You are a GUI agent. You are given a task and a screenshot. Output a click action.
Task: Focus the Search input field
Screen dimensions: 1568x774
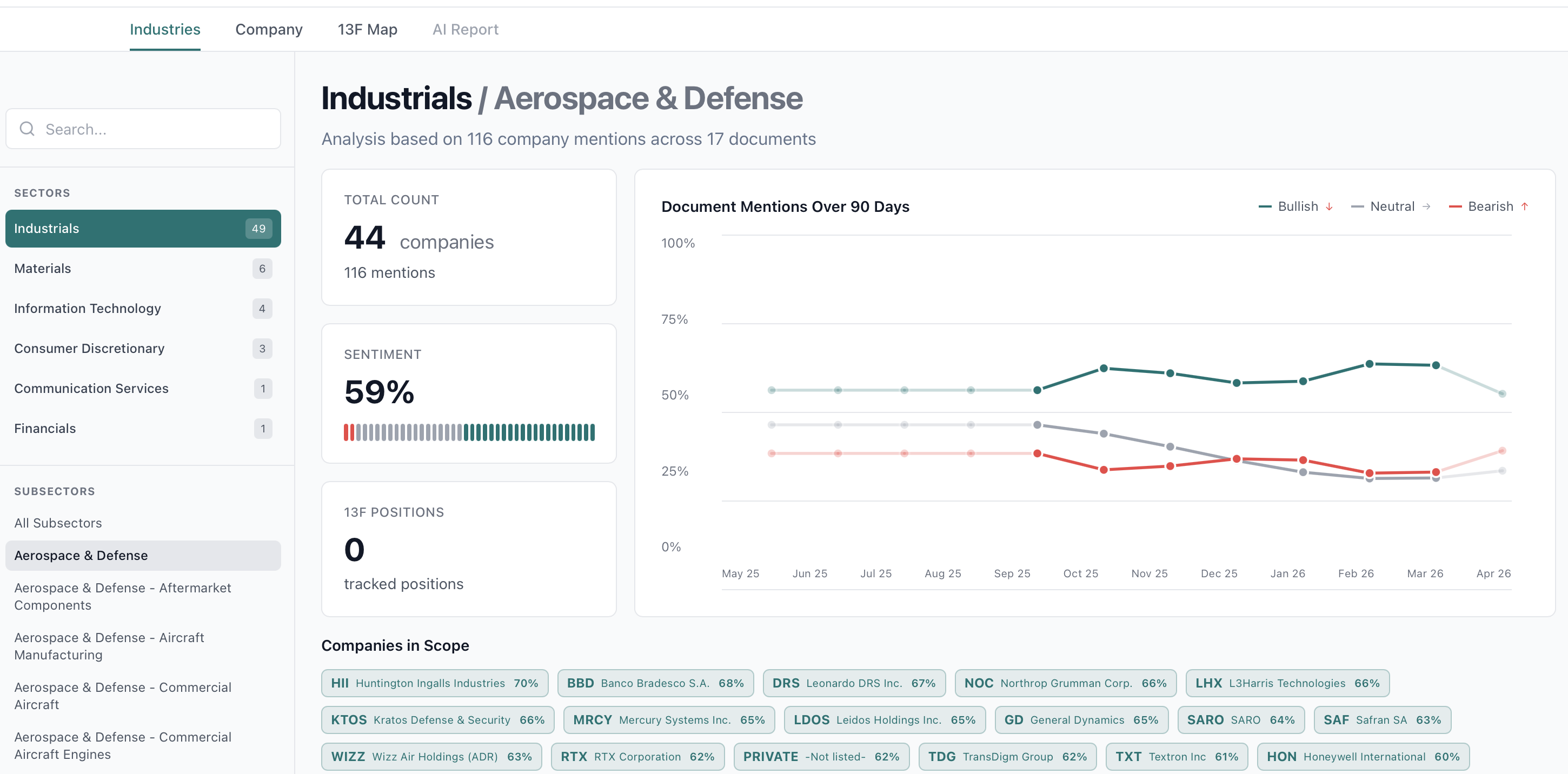[x=143, y=129]
